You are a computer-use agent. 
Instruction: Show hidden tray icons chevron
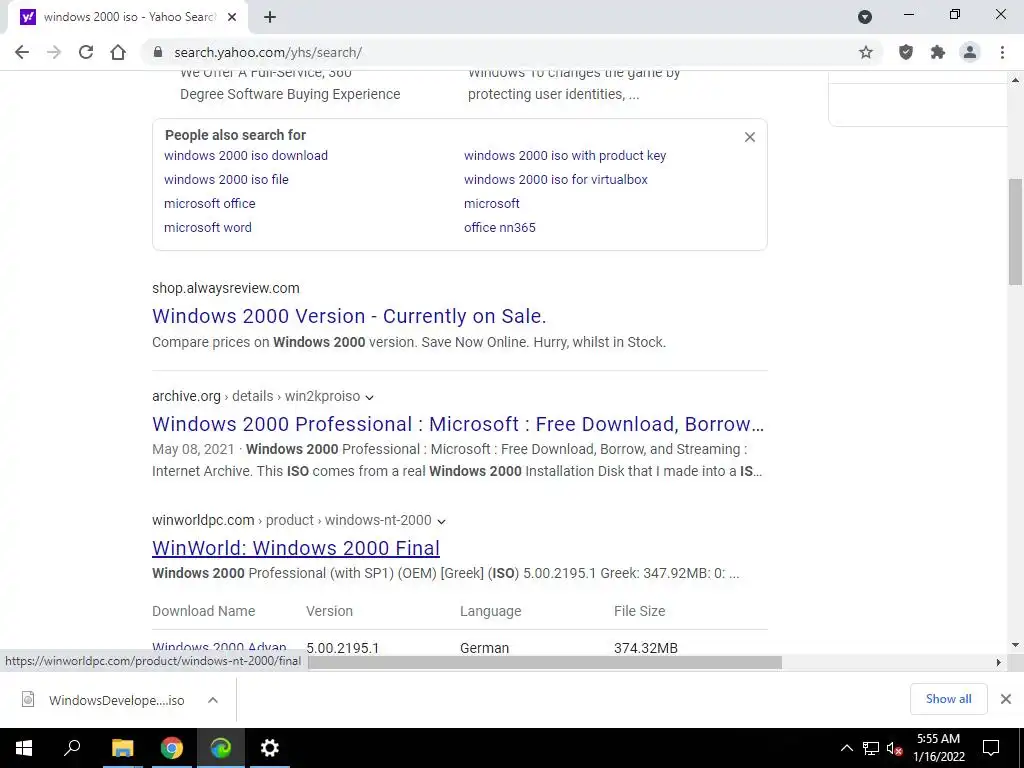(x=846, y=748)
